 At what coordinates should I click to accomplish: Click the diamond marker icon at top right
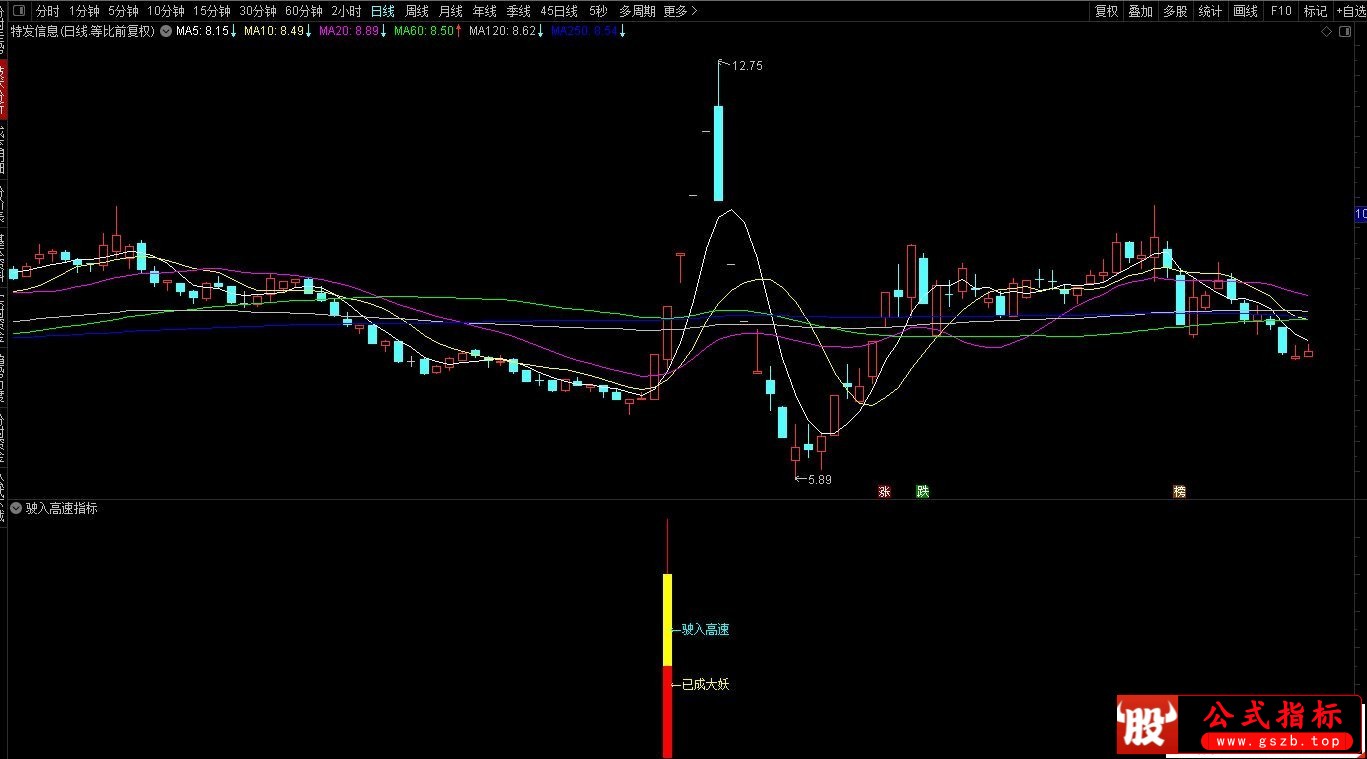(x=1326, y=32)
